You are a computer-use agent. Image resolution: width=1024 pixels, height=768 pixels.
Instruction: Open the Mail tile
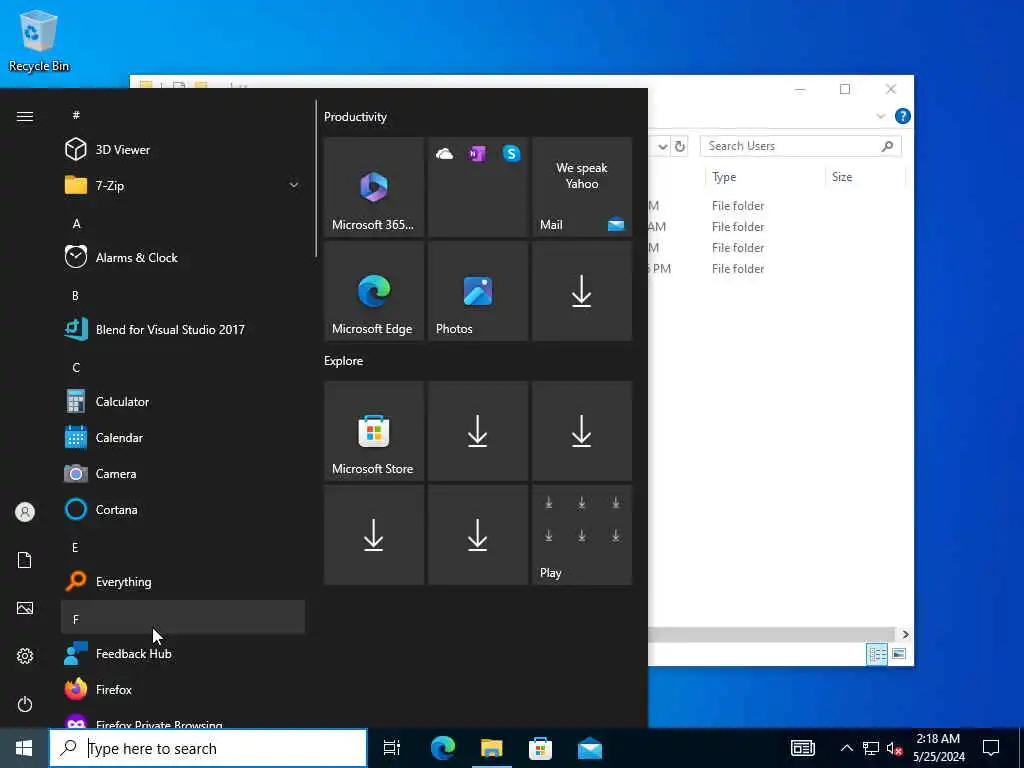coord(582,187)
